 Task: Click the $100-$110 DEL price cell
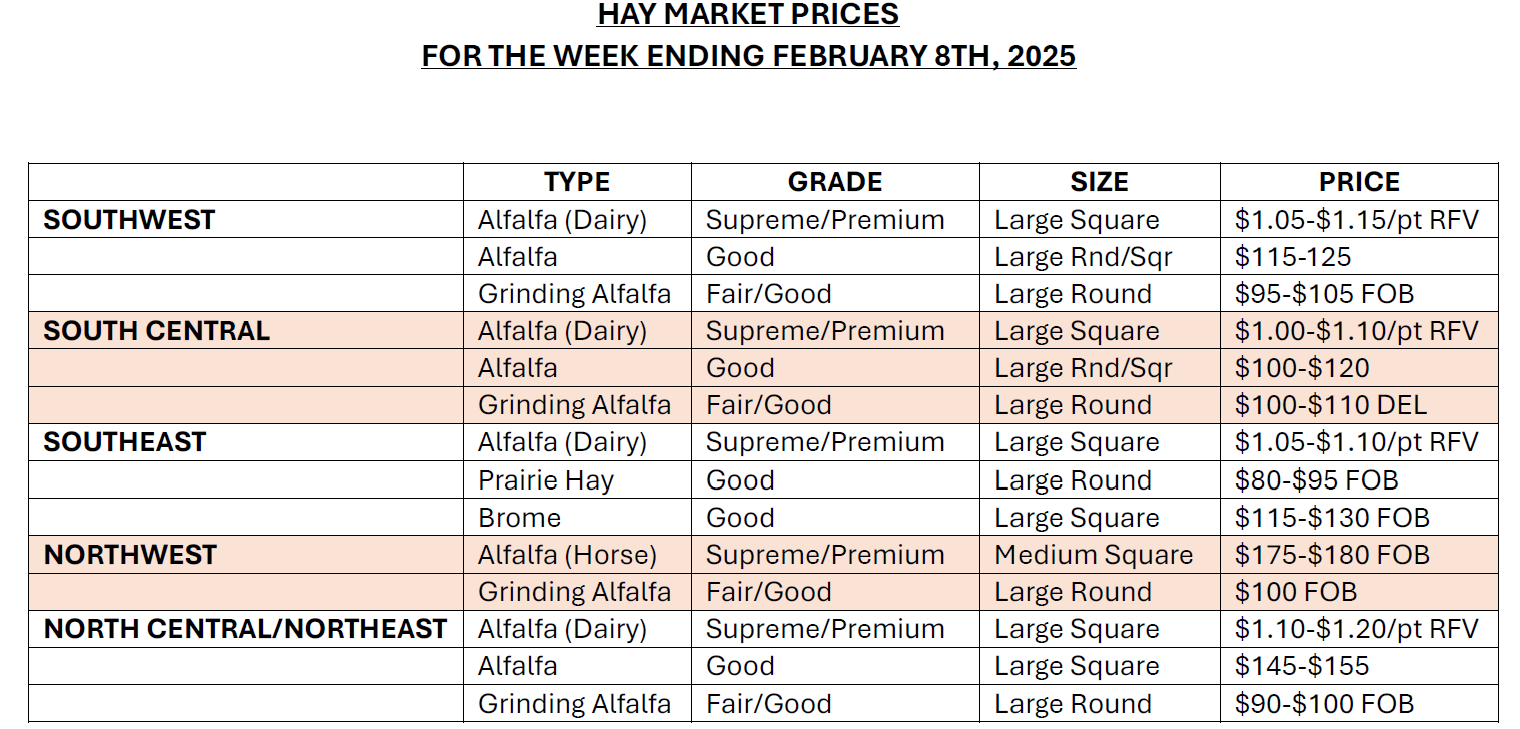tap(1331, 405)
